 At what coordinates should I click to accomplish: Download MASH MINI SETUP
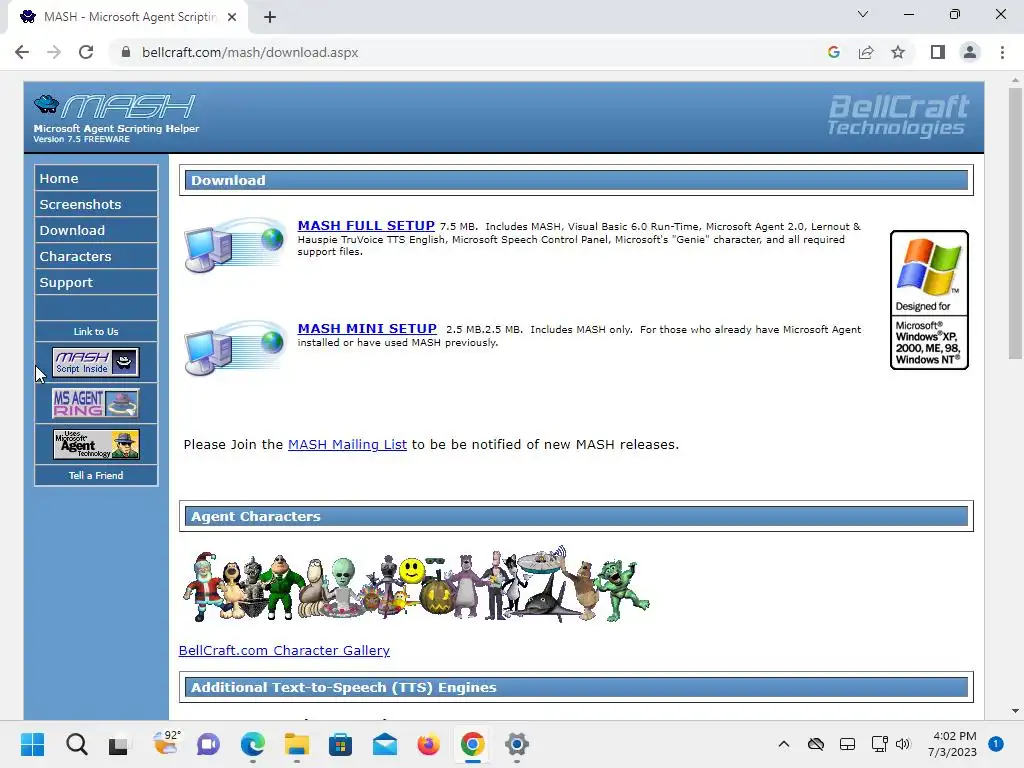pyautogui.click(x=367, y=328)
